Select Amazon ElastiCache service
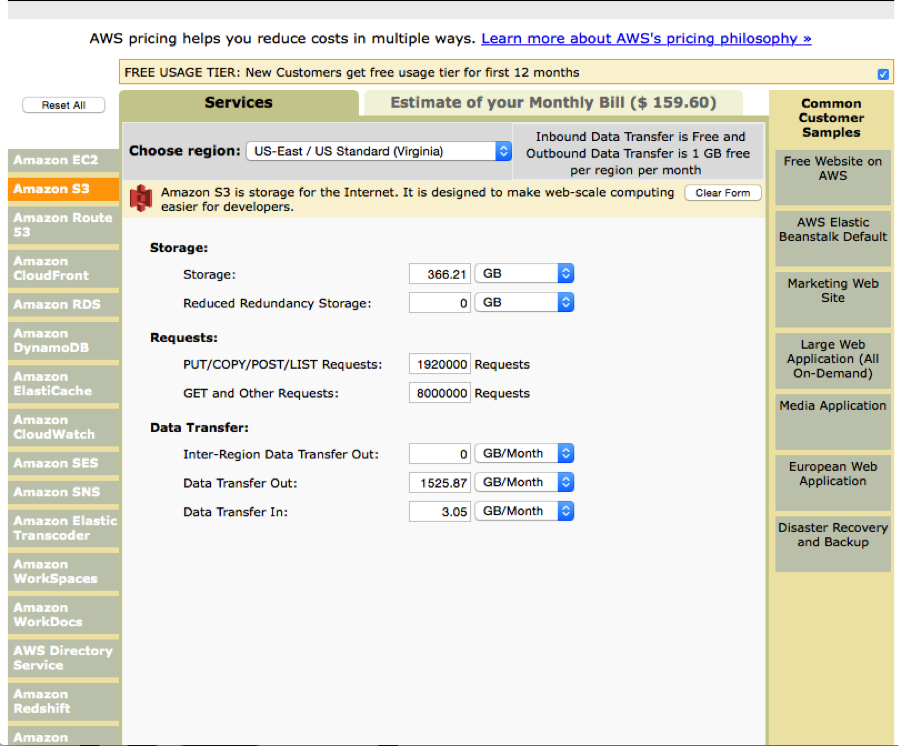Screen dimensions: 899x747 64,384
